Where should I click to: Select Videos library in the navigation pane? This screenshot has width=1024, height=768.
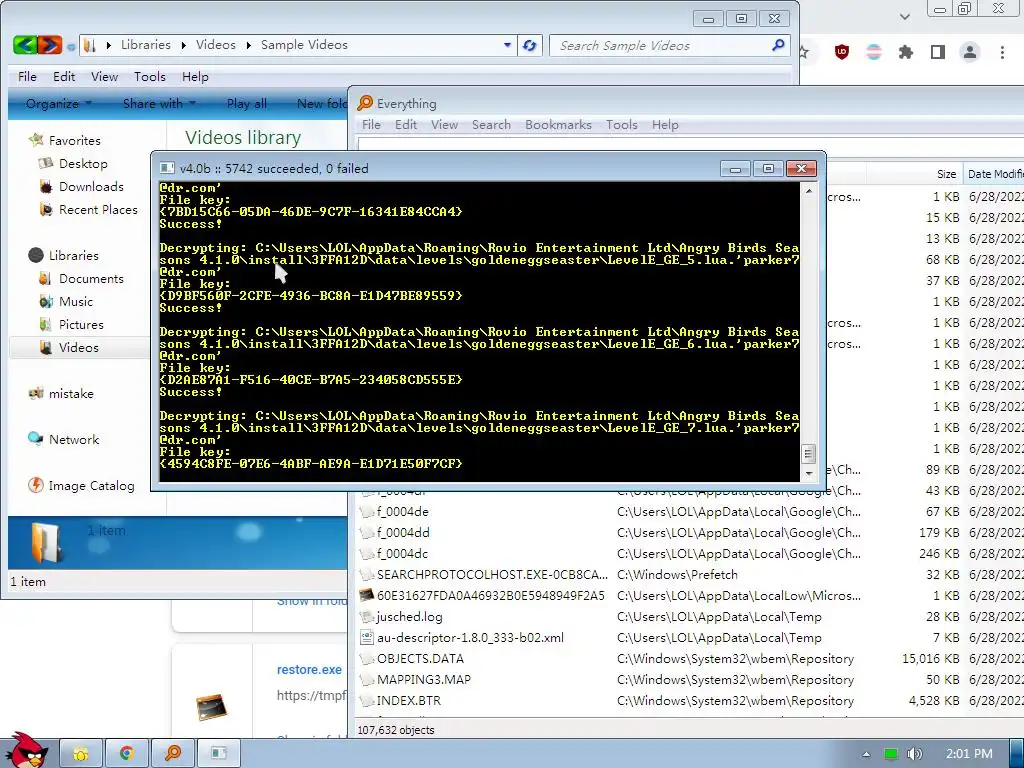[78, 347]
